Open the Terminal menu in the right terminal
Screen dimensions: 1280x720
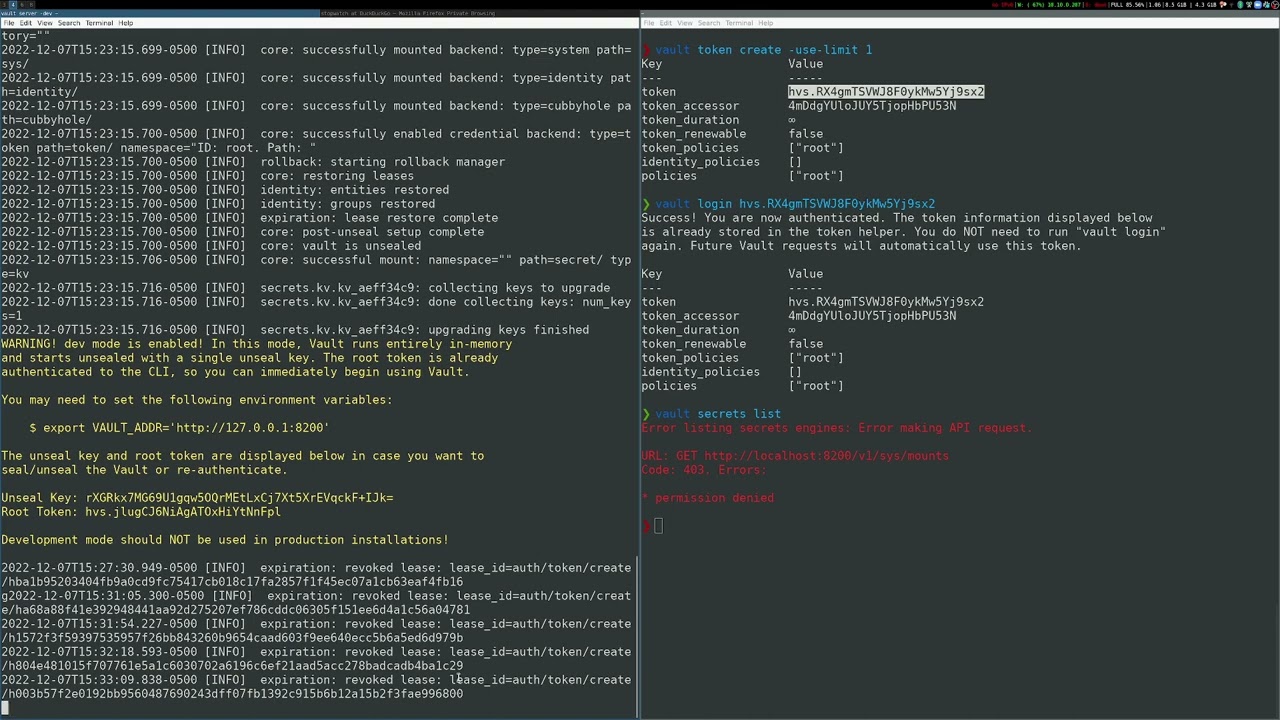[x=739, y=23]
